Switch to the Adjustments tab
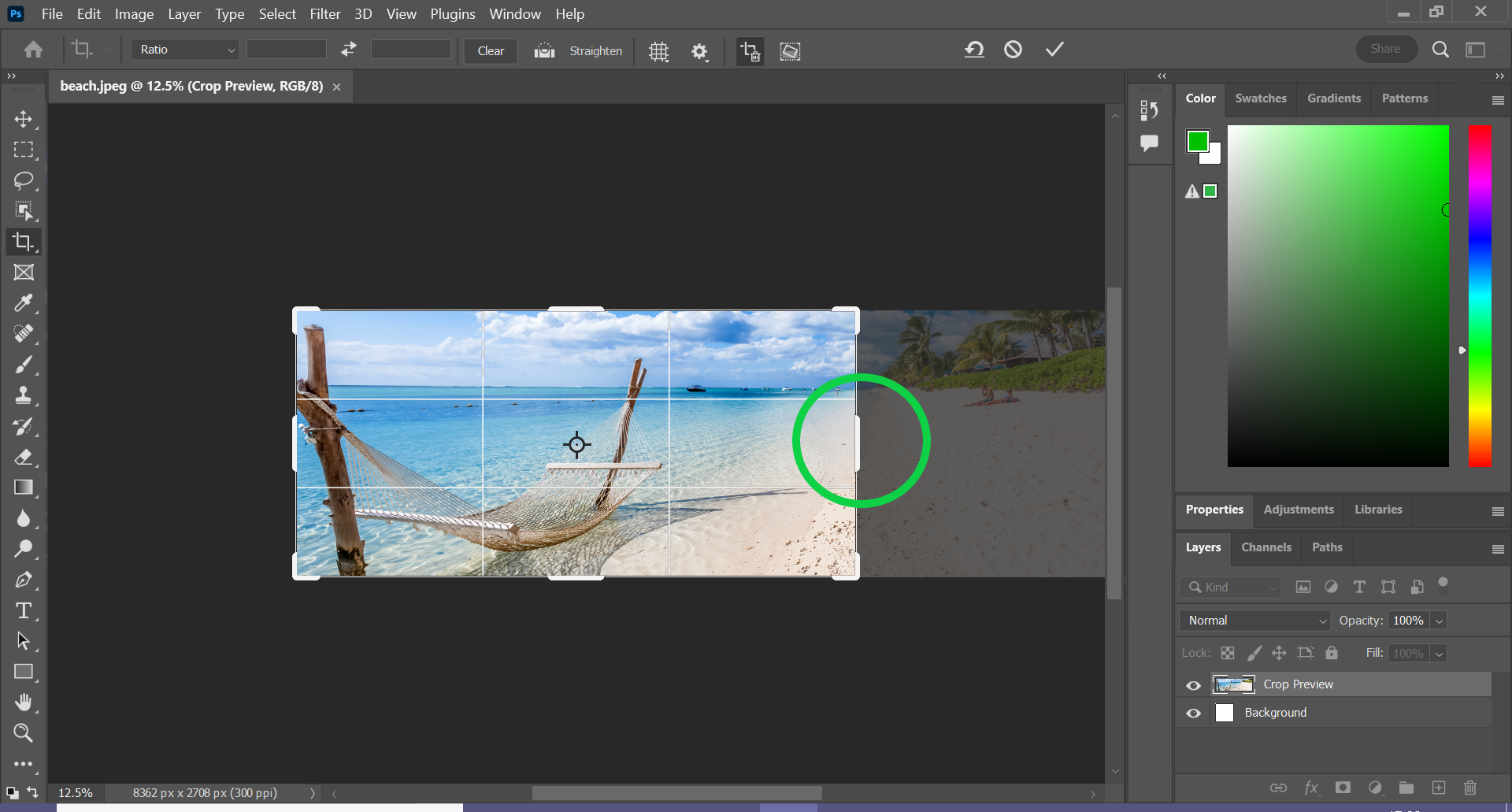This screenshot has height=812, width=1512. 1299,510
